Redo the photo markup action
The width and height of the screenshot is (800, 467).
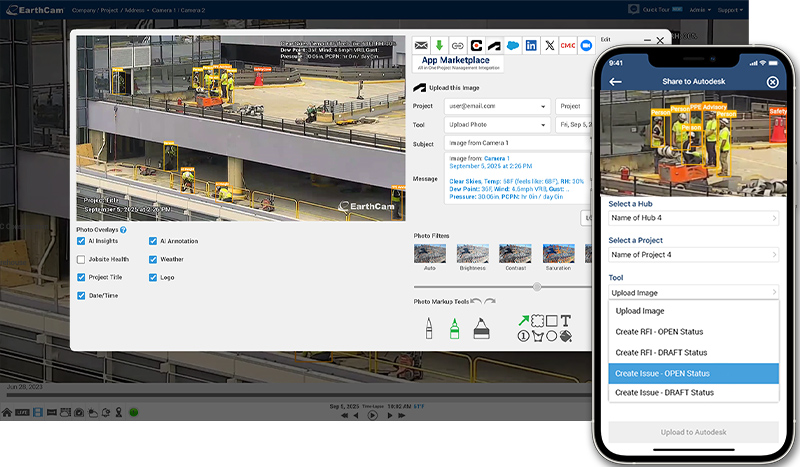[490, 301]
